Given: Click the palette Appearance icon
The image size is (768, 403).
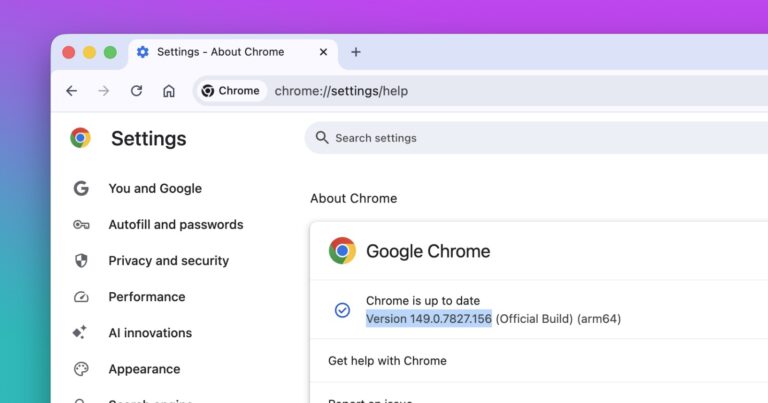Looking at the screenshot, I should [81, 369].
